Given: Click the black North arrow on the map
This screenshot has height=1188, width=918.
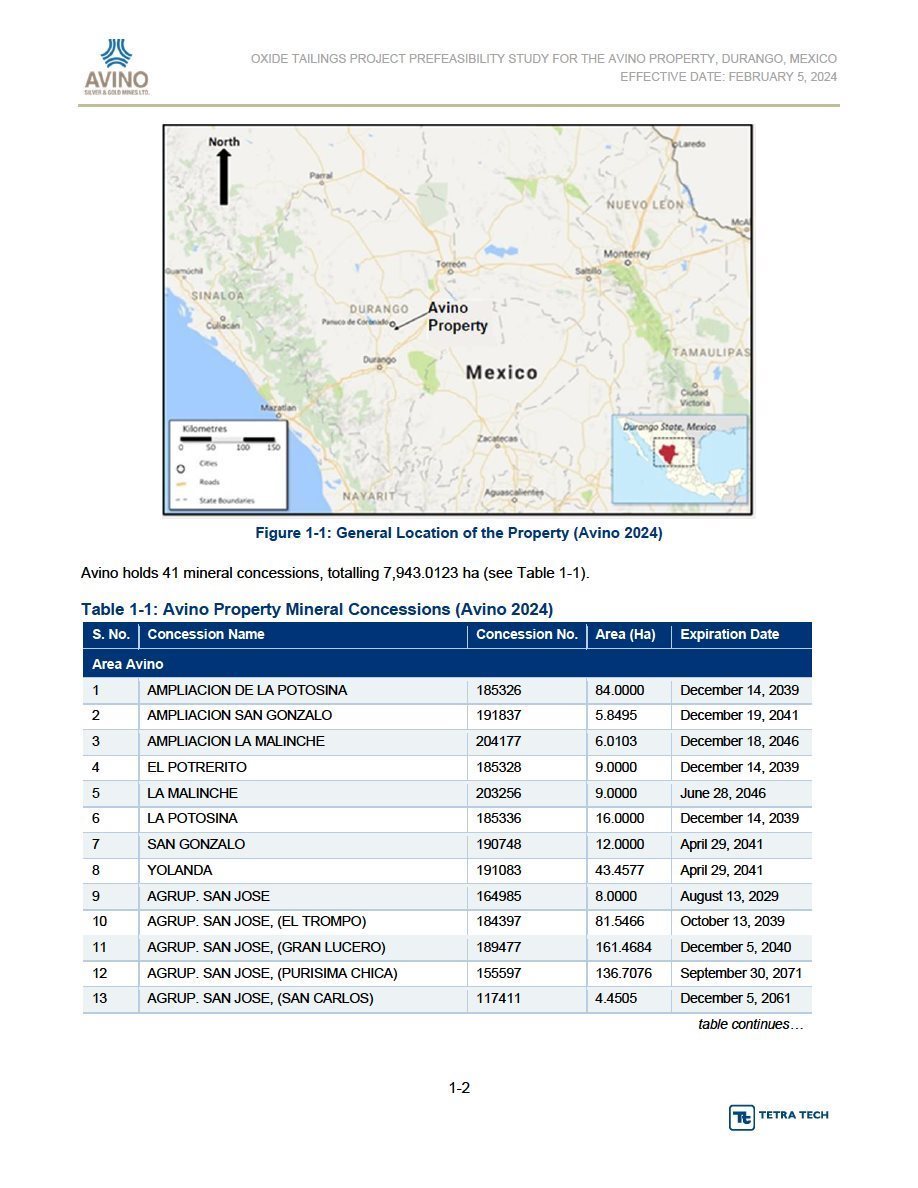Looking at the screenshot, I should 223,177.
